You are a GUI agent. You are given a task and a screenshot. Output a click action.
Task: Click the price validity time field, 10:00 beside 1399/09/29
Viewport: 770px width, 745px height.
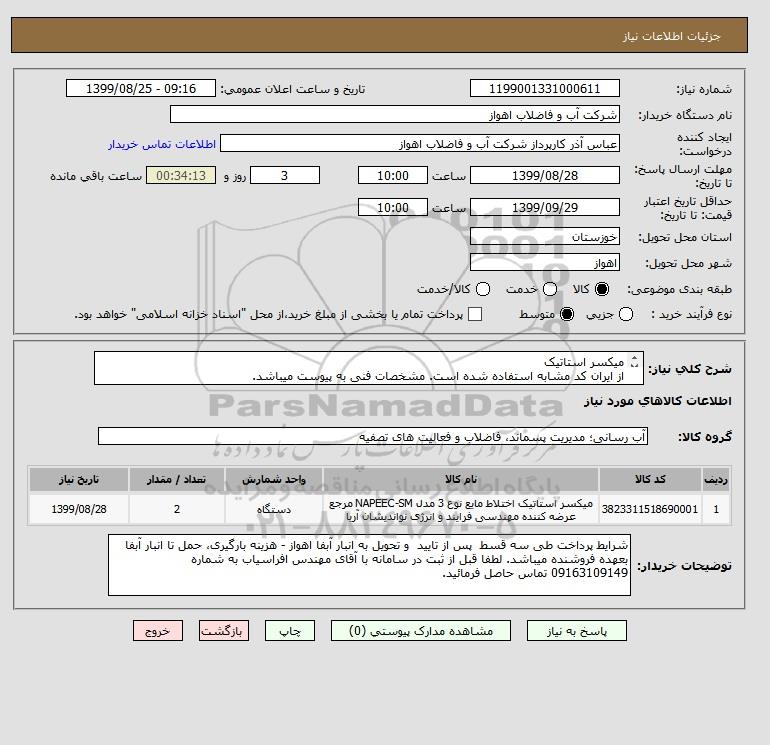(393, 207)
